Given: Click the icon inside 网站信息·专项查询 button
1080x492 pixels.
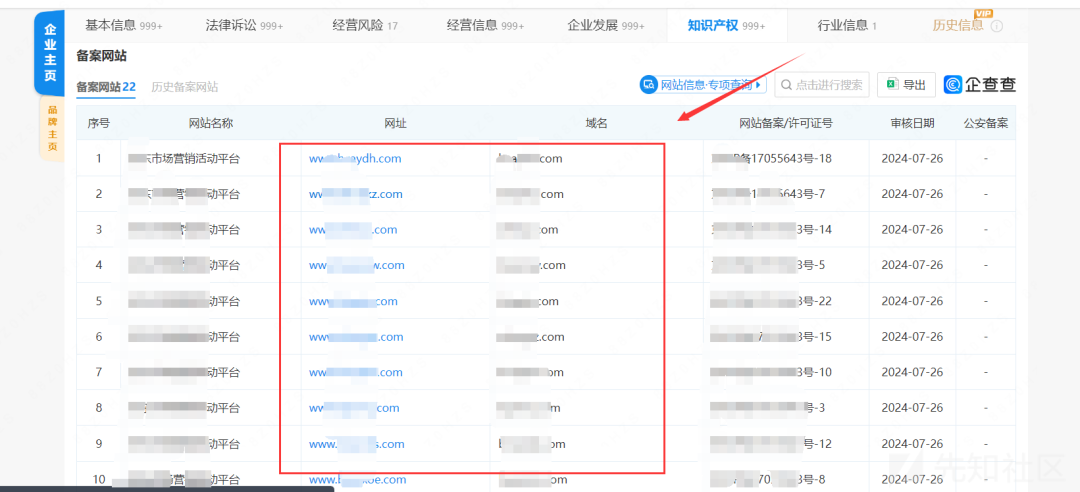Looking at the screenshot, I should pyautogui.click(x=649, y=85).
